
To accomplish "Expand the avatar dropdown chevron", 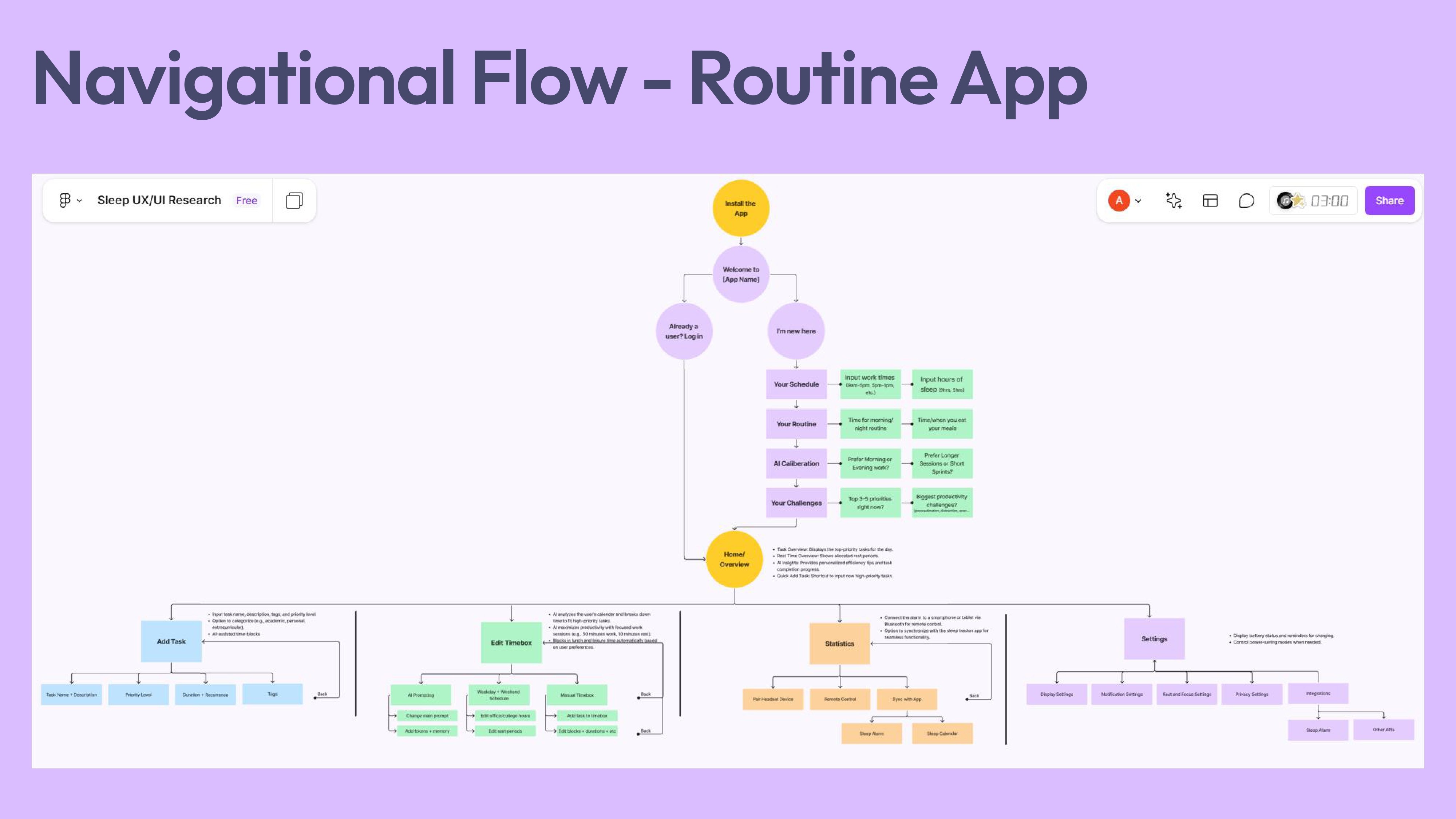I will coord(1138,201).
